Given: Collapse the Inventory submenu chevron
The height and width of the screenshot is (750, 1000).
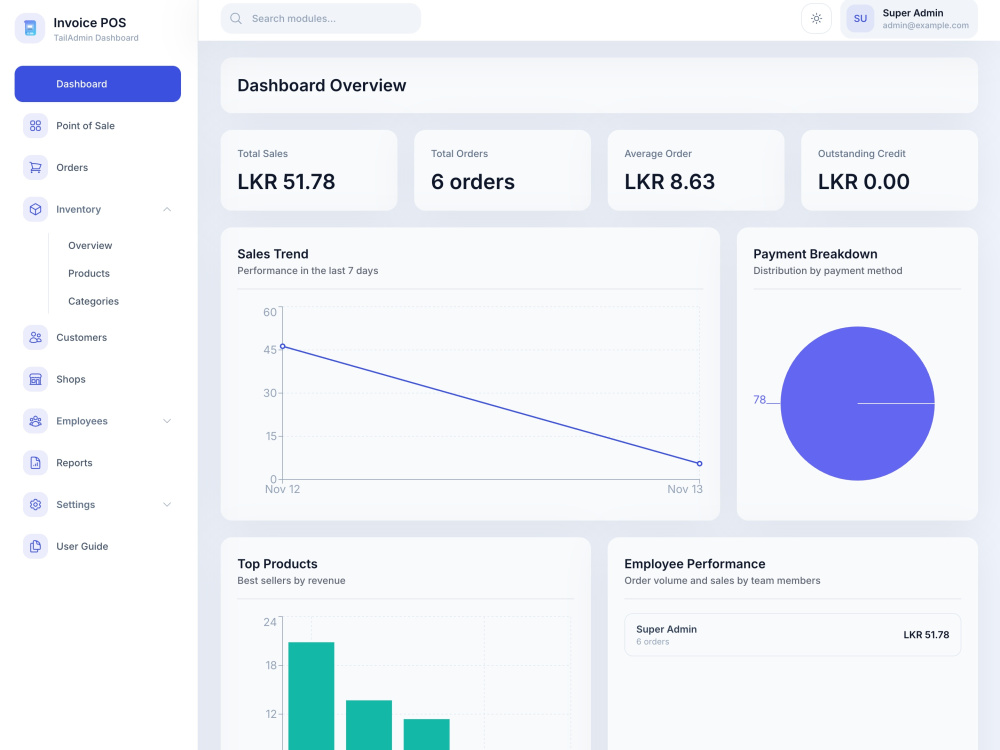Looking at the screenshot, I should [x=167, y=209].
